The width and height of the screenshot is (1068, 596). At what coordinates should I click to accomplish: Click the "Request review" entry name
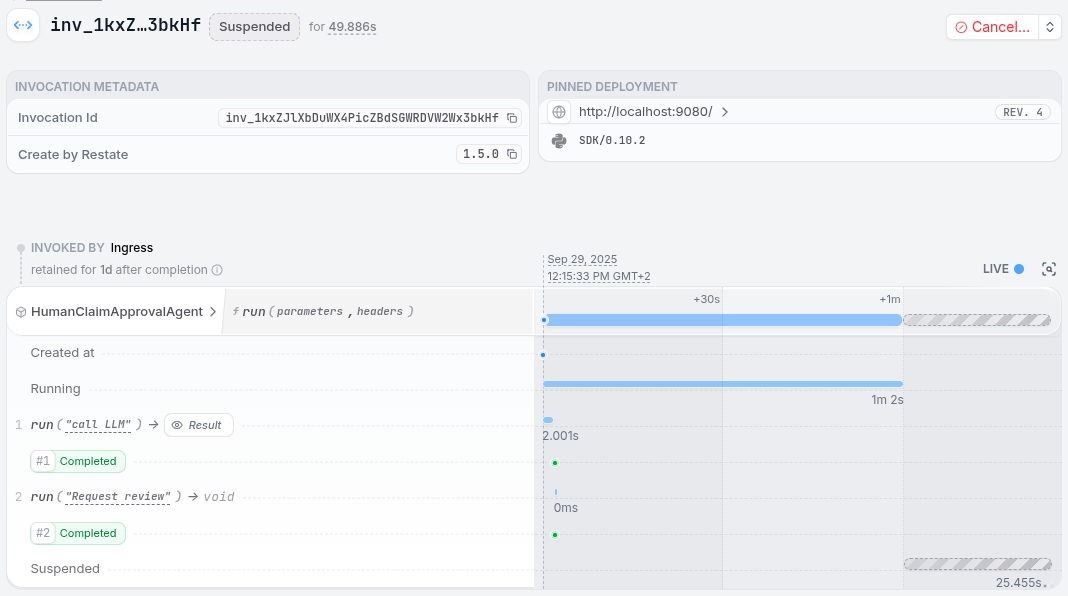(x=118, y=497)
